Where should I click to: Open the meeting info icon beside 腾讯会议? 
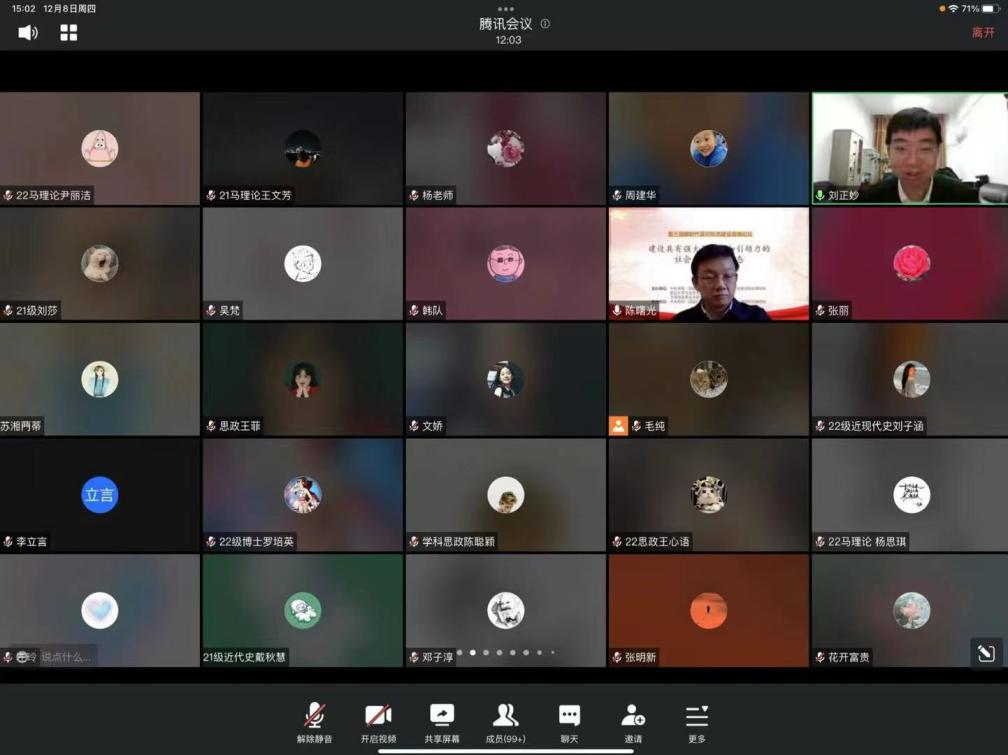(x=545, y=24)
